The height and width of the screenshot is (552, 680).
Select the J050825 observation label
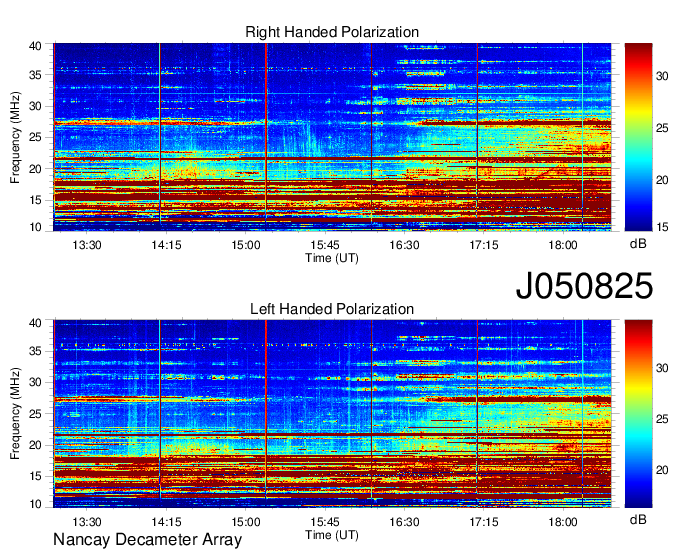pos(584,286)
